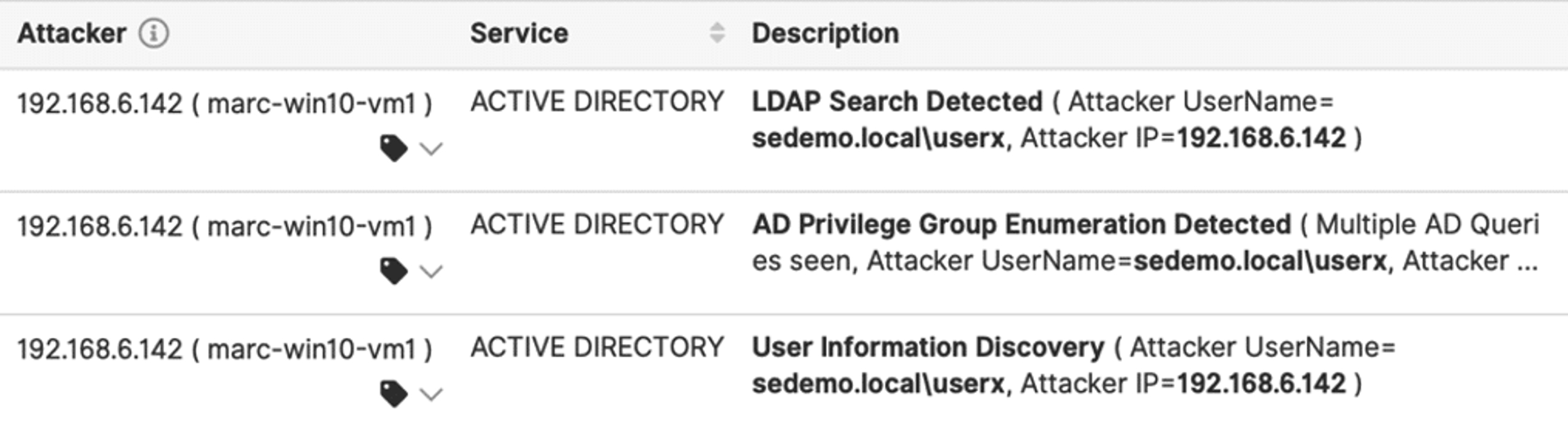Expand chevron in AD Privilege Group Enumeration row
Viewport: 1568px width, 431px height.
pos(431,272)
